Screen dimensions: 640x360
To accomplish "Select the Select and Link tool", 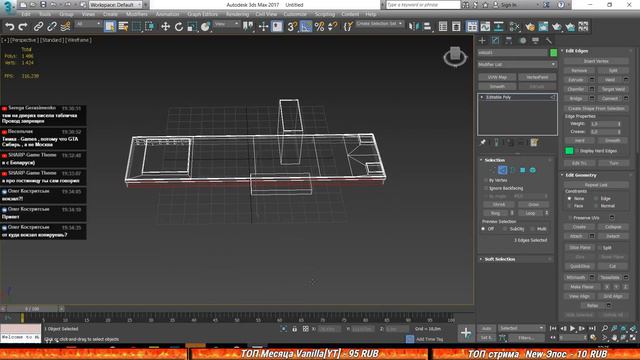I will click(38, 27).
